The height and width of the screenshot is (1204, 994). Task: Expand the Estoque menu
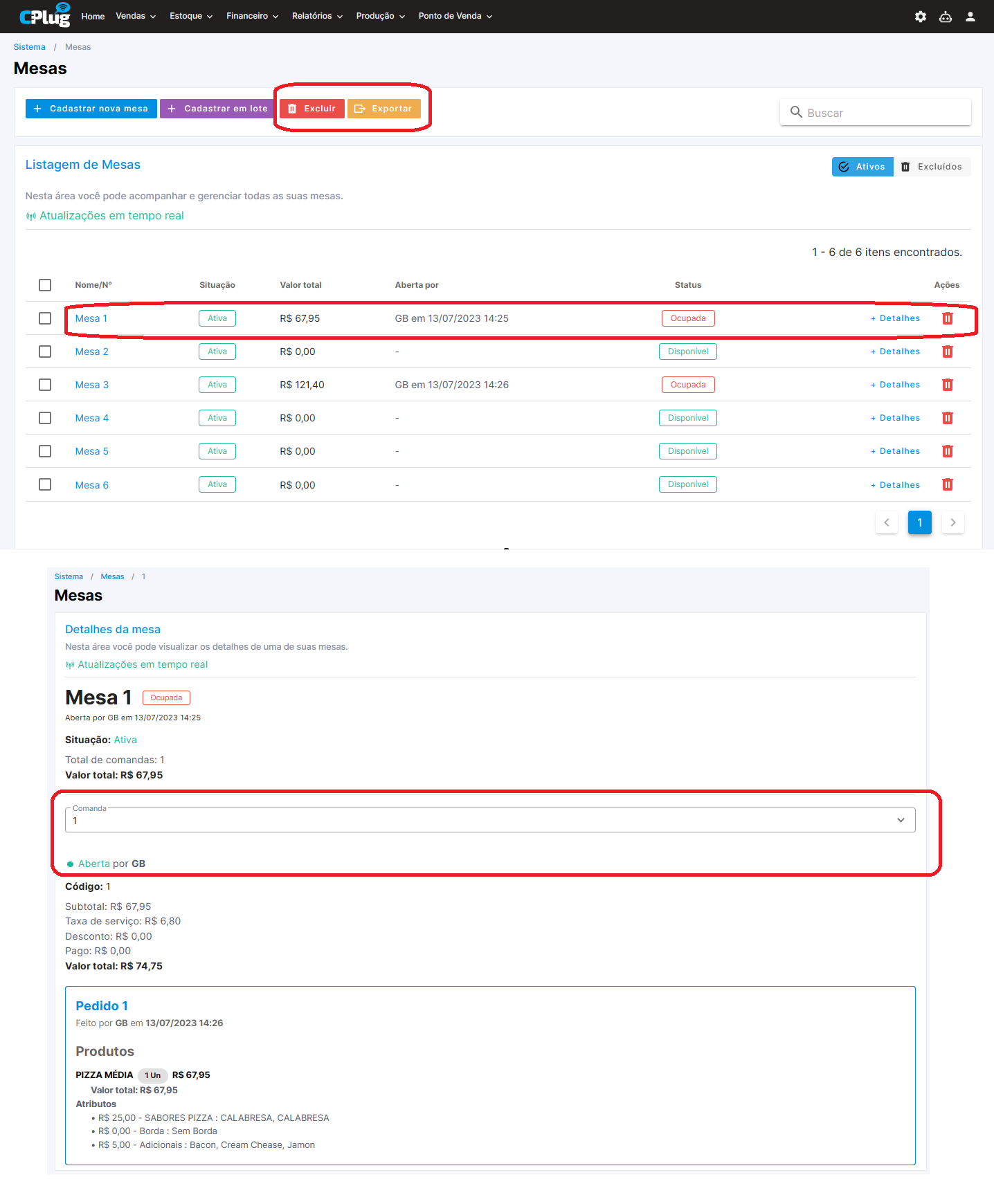pyautogui.click(x=191, y=16)
